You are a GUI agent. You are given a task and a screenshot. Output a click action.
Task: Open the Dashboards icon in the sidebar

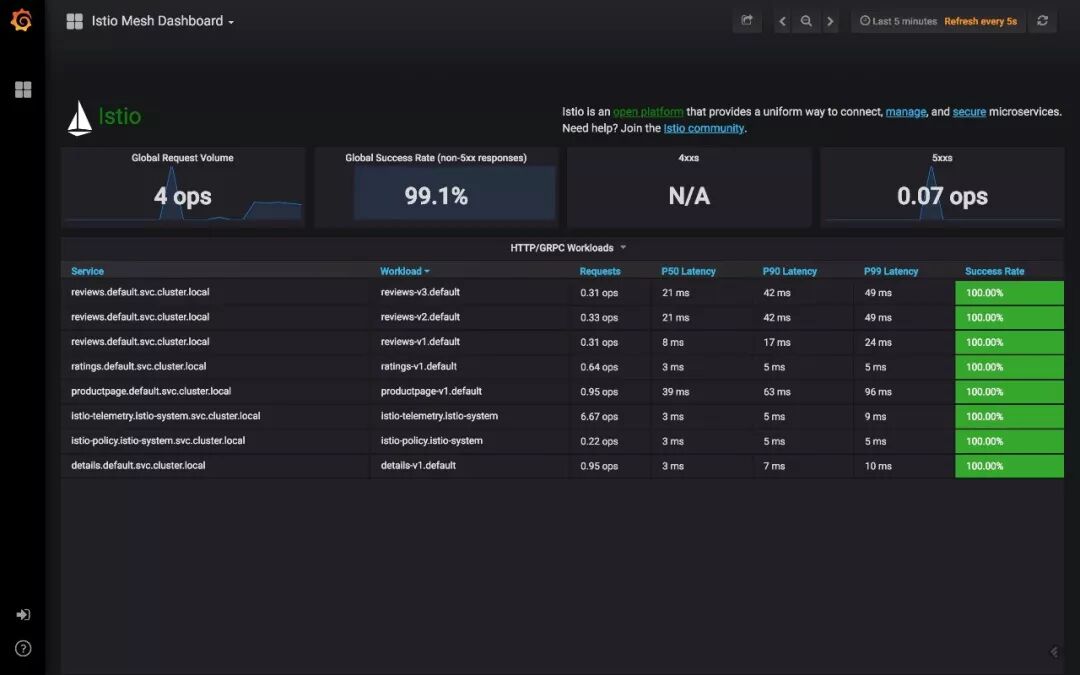coord(23,90)
